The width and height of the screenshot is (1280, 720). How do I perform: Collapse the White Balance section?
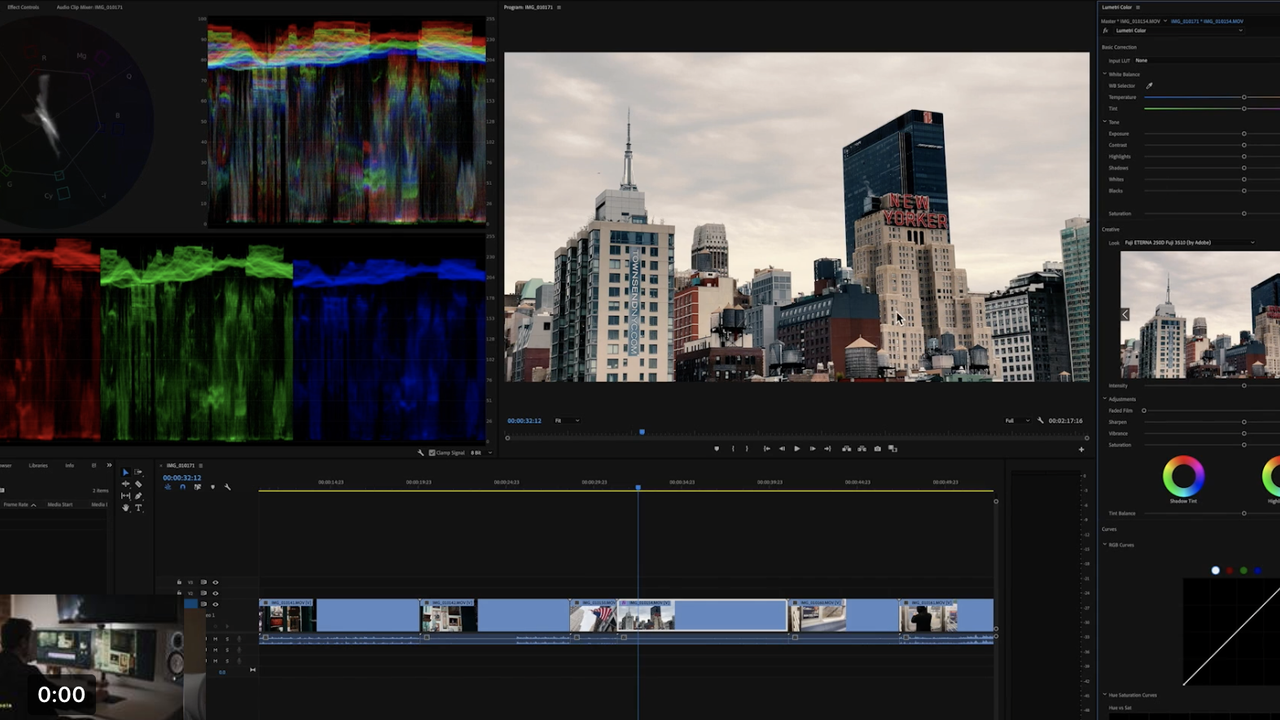(x=1104, y=74)
